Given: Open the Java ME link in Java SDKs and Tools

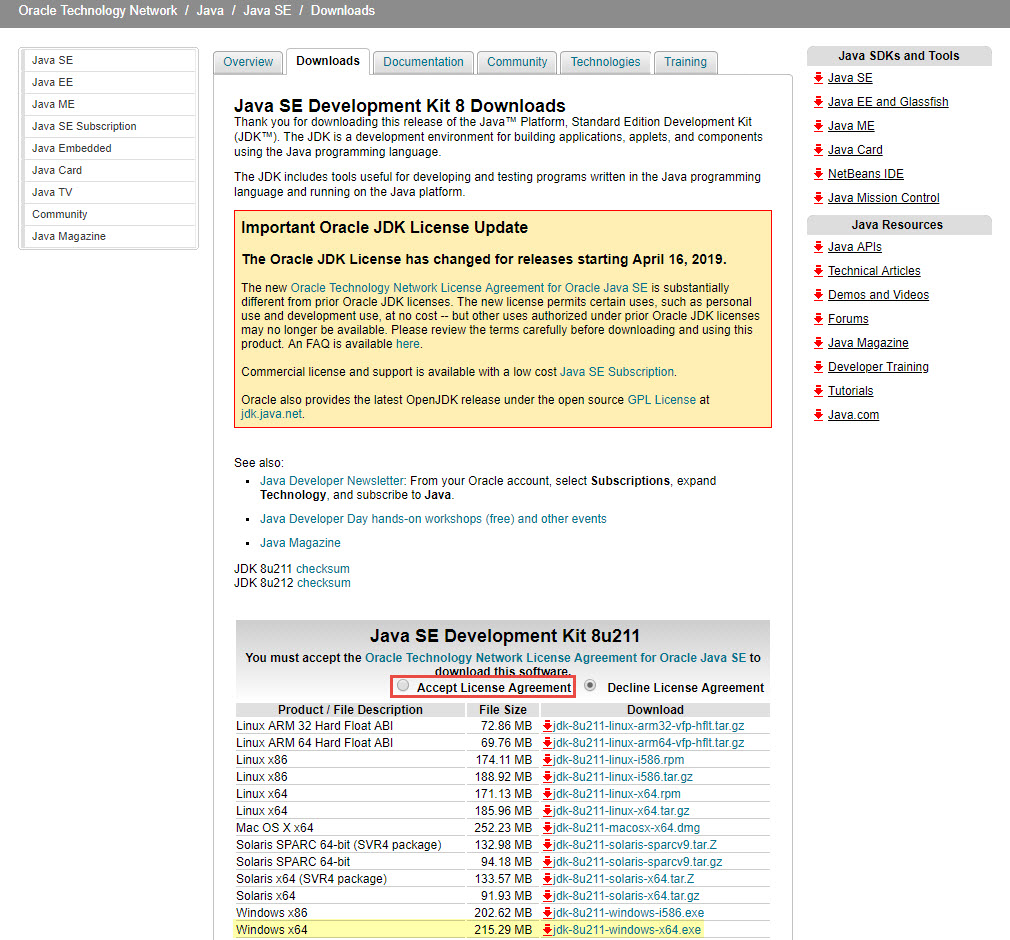Looking at the screenshot, I should tap(851, 126).
